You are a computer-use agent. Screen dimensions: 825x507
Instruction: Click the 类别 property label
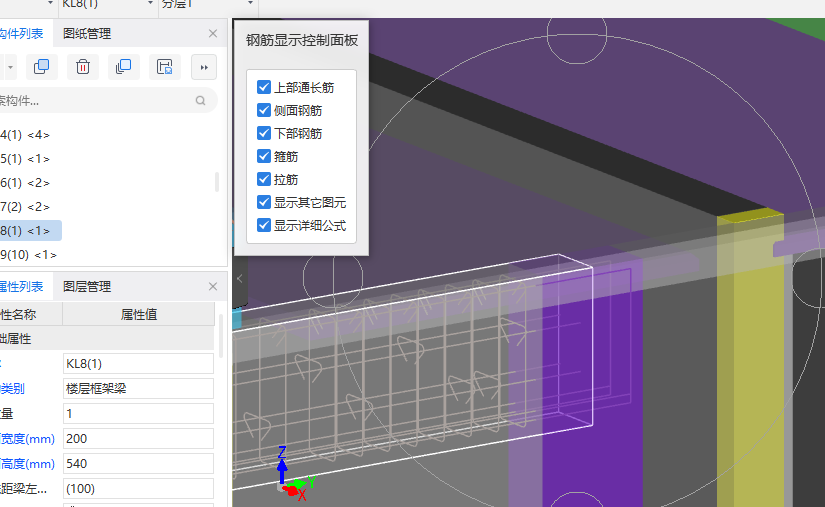click(x=13, y=389)
